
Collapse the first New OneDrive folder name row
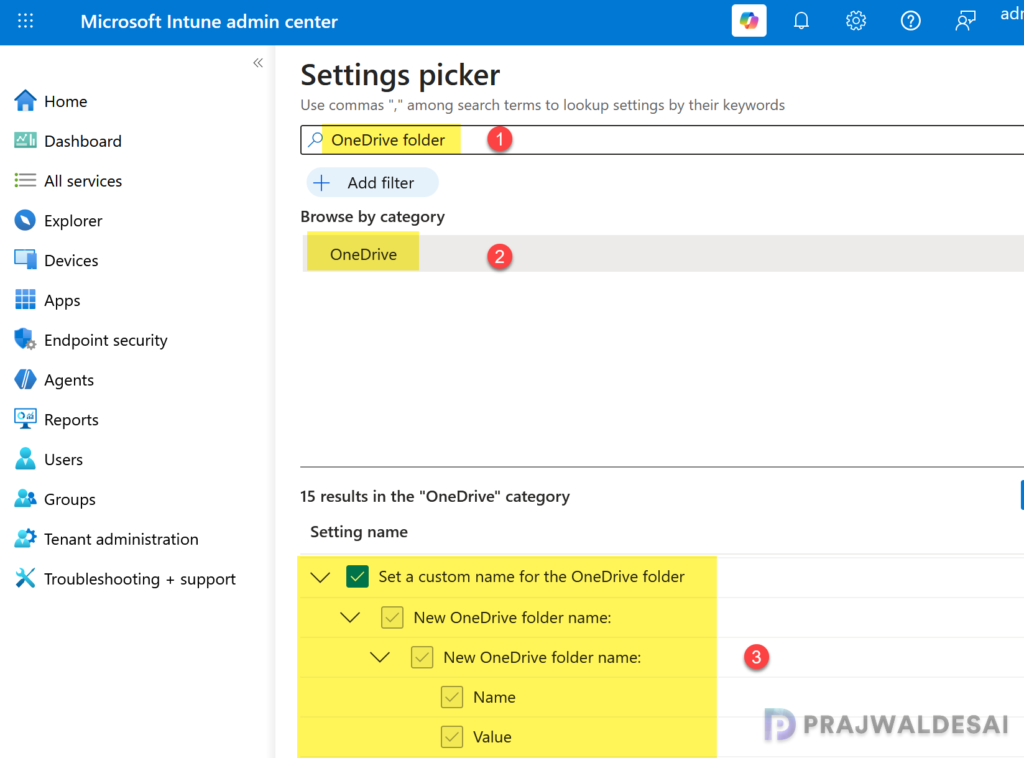click(x=350, y=617)
